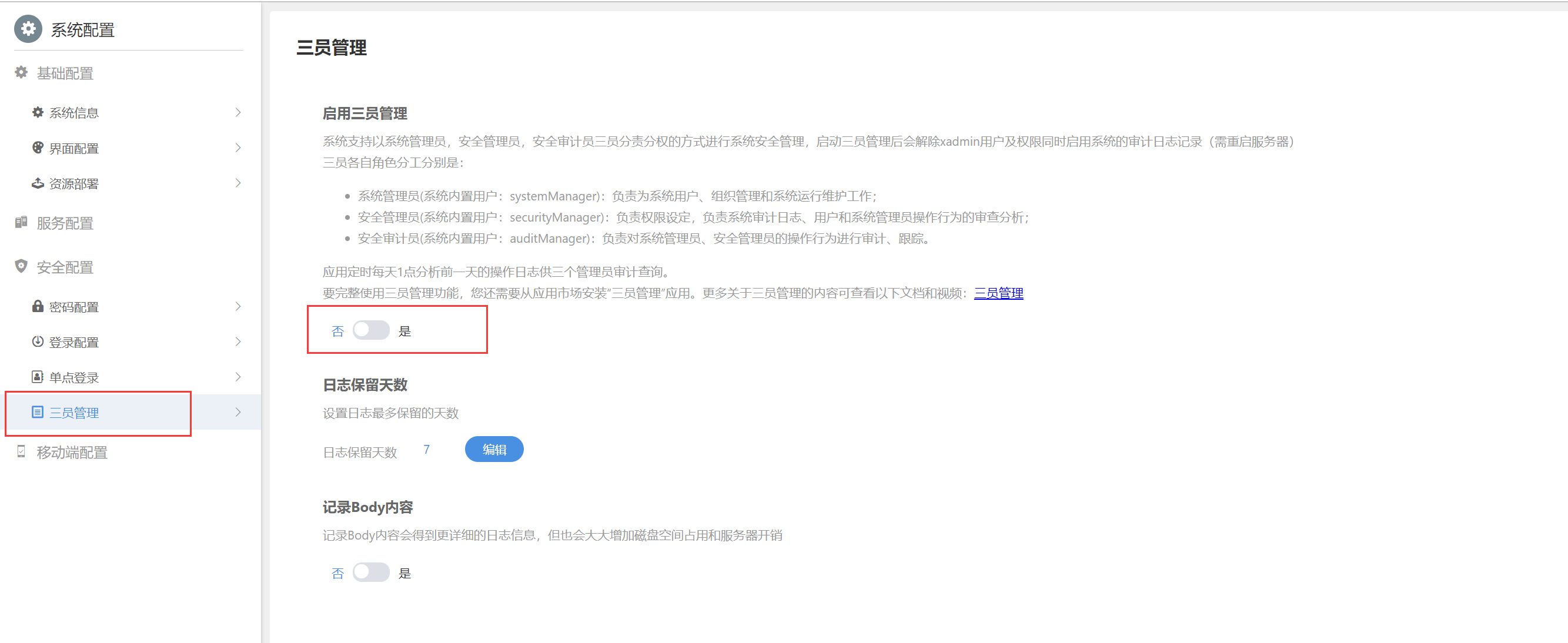This screenshot has width=1568, height=643.
Task: Expand the 登录配置 chevron arrow
Action: tap(238, 342)
